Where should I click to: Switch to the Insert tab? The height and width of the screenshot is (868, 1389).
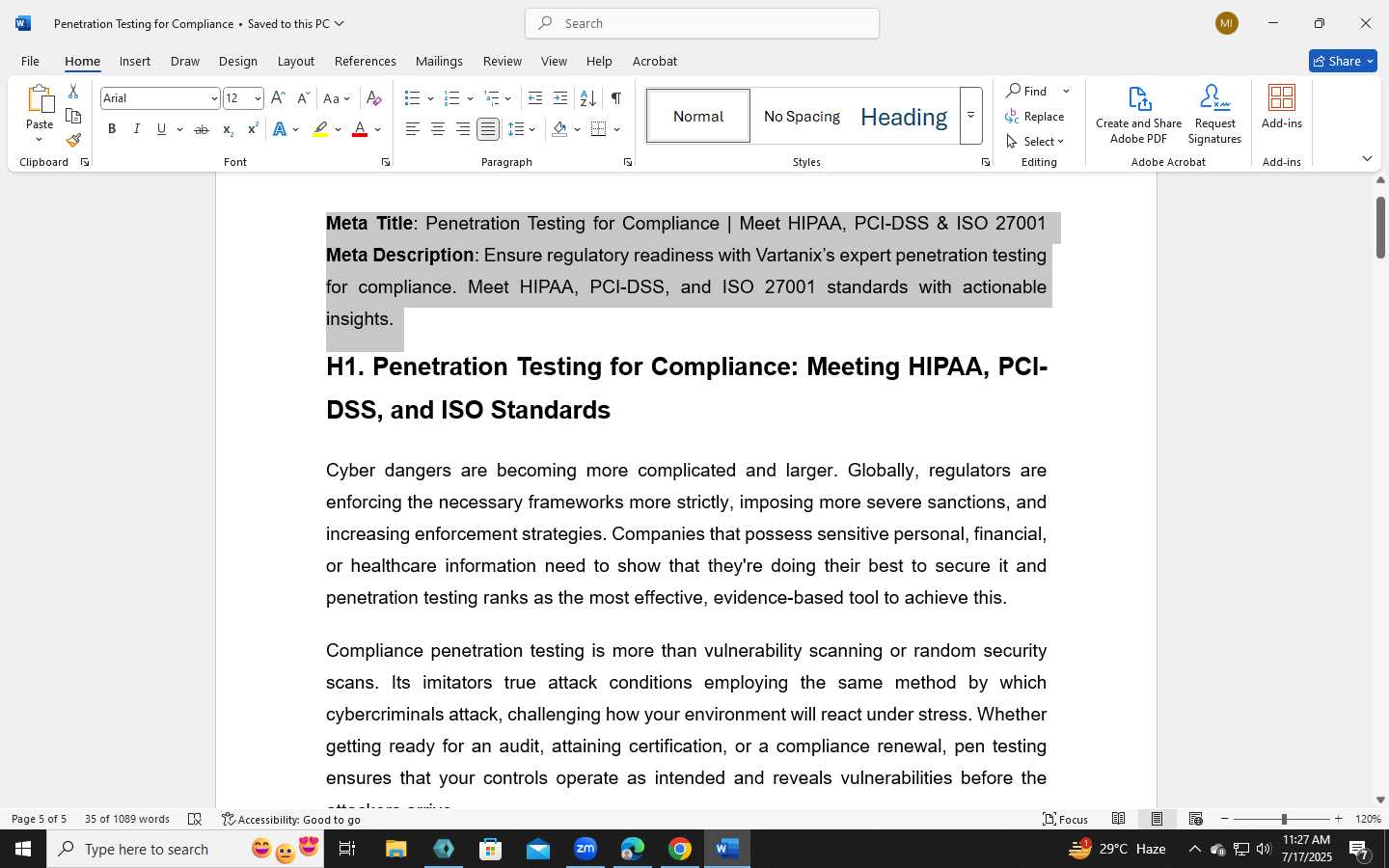(x=135, y=61)
